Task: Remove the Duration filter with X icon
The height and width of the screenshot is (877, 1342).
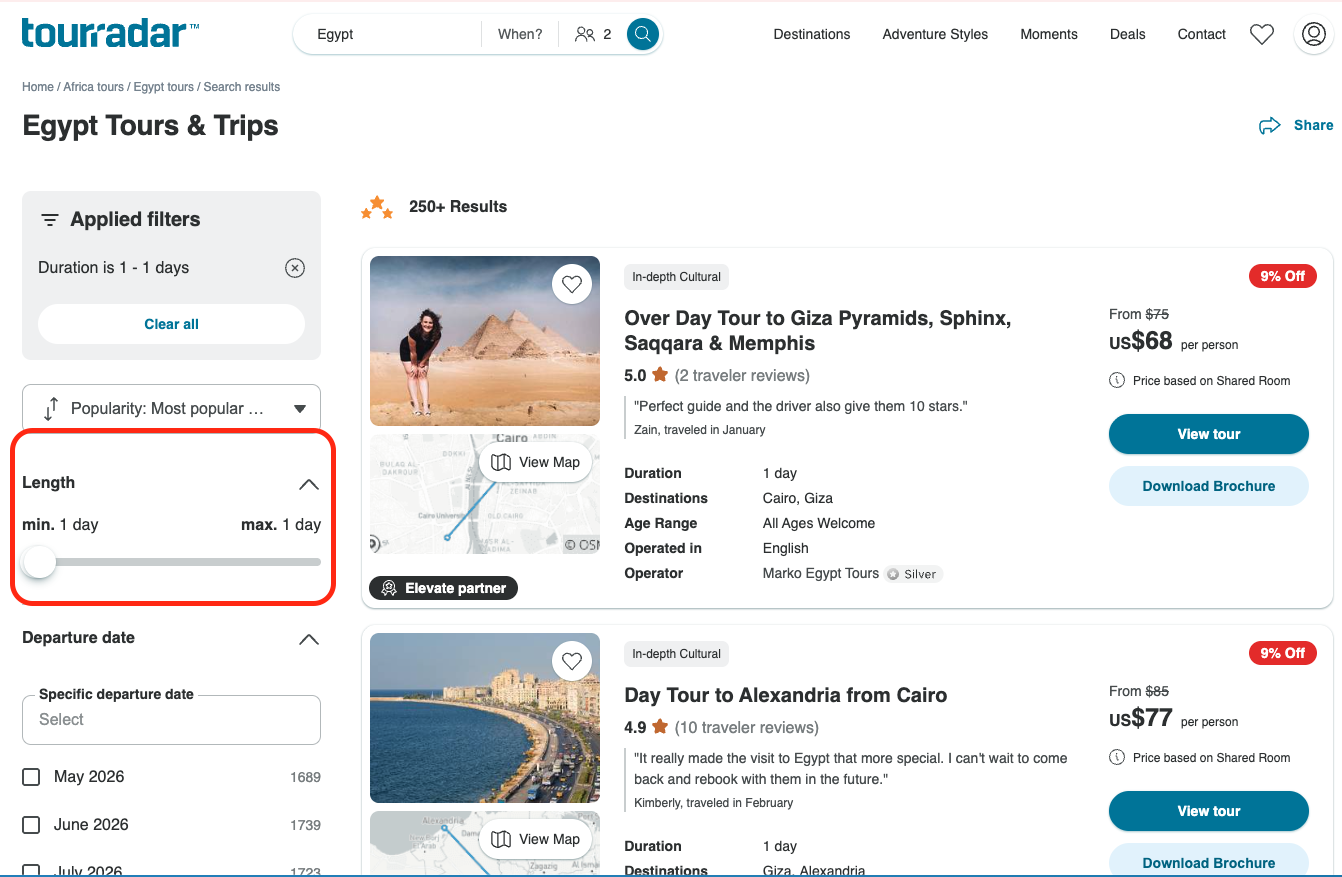Action: click(294, 268)
